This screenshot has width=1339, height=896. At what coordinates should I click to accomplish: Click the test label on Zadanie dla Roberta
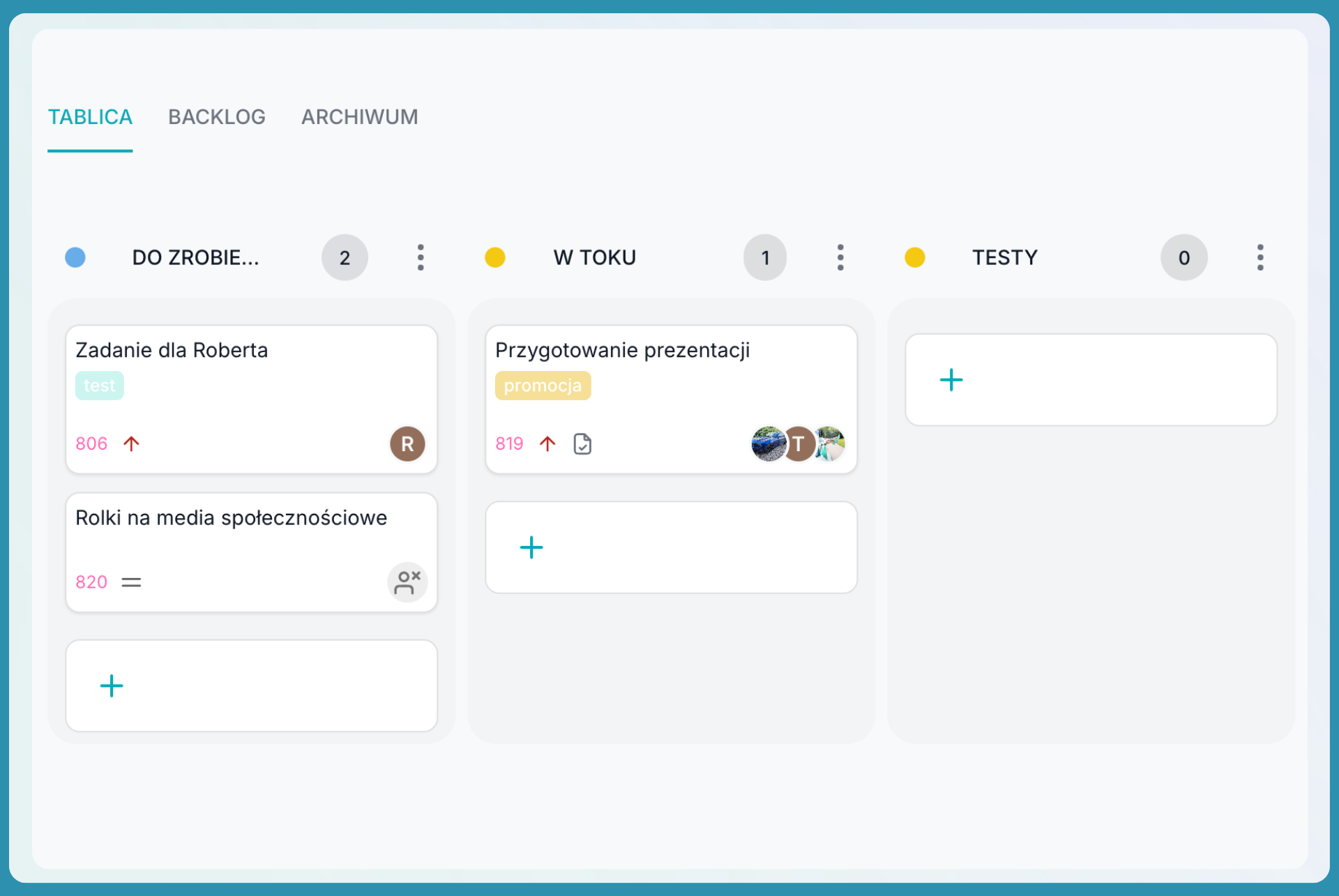pos(99,386)
